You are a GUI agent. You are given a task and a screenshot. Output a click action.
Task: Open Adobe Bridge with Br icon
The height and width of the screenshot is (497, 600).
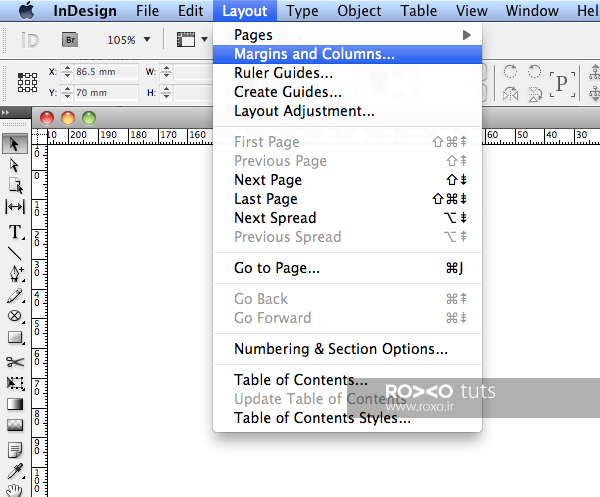70,39
